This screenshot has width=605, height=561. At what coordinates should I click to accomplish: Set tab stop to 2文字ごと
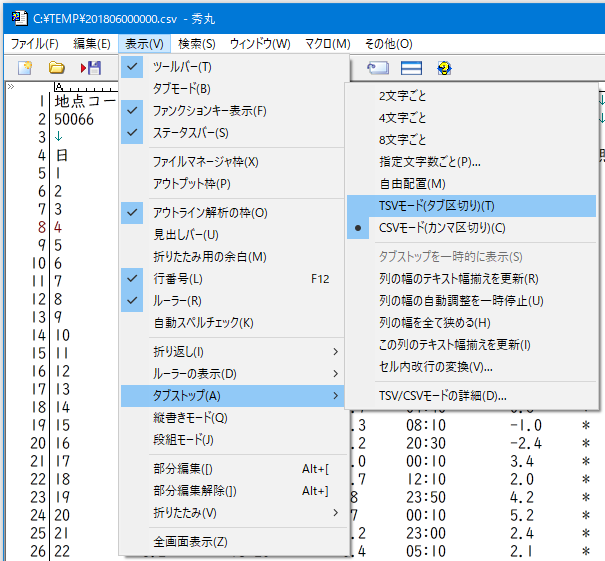point(471,96)
